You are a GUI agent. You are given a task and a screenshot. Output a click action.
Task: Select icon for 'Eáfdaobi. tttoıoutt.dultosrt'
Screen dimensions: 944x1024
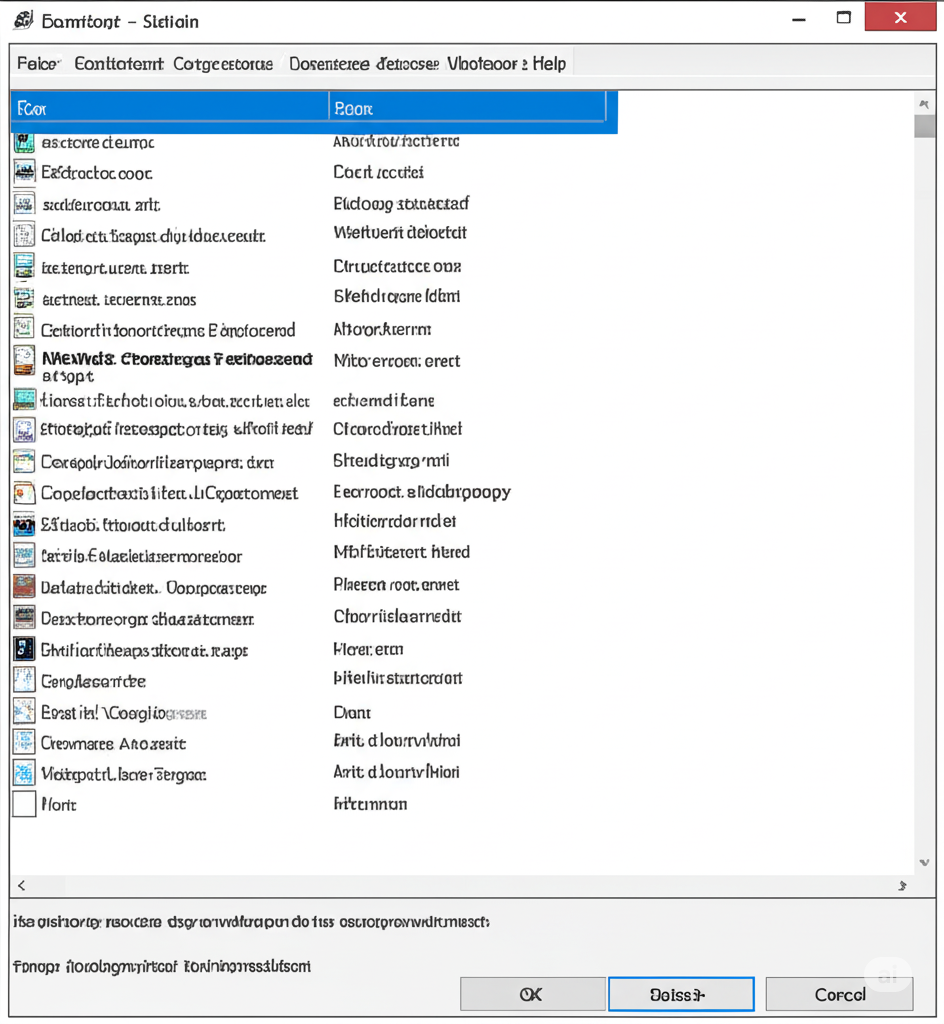click(24, 524)
